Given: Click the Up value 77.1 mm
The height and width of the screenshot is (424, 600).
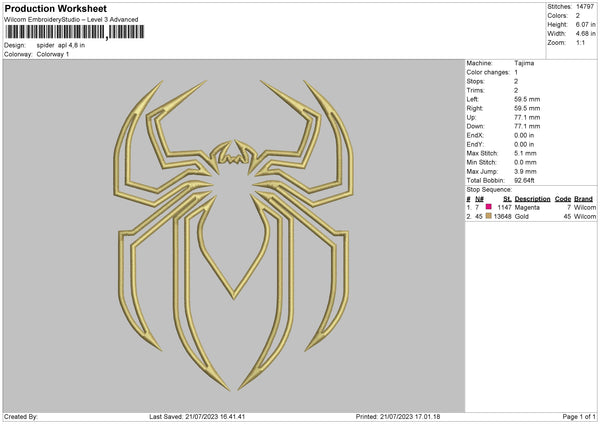Looking at the screenshot, I should tap(527, 117).
